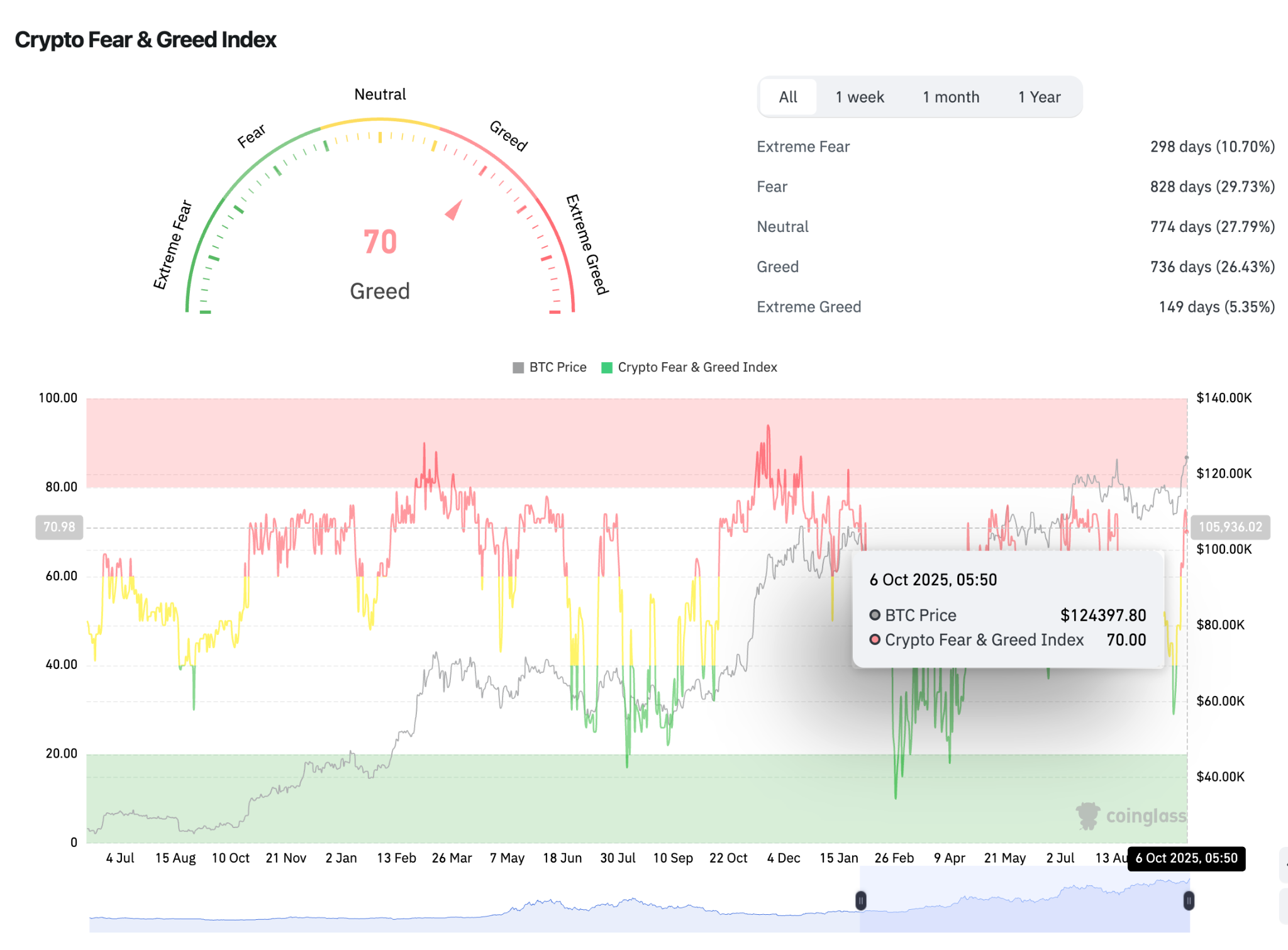Image resolution: width=1288 pixels, height=950 pixels.
Task: Click the gray BTC Price legend square
Action: tap(518, 368)
